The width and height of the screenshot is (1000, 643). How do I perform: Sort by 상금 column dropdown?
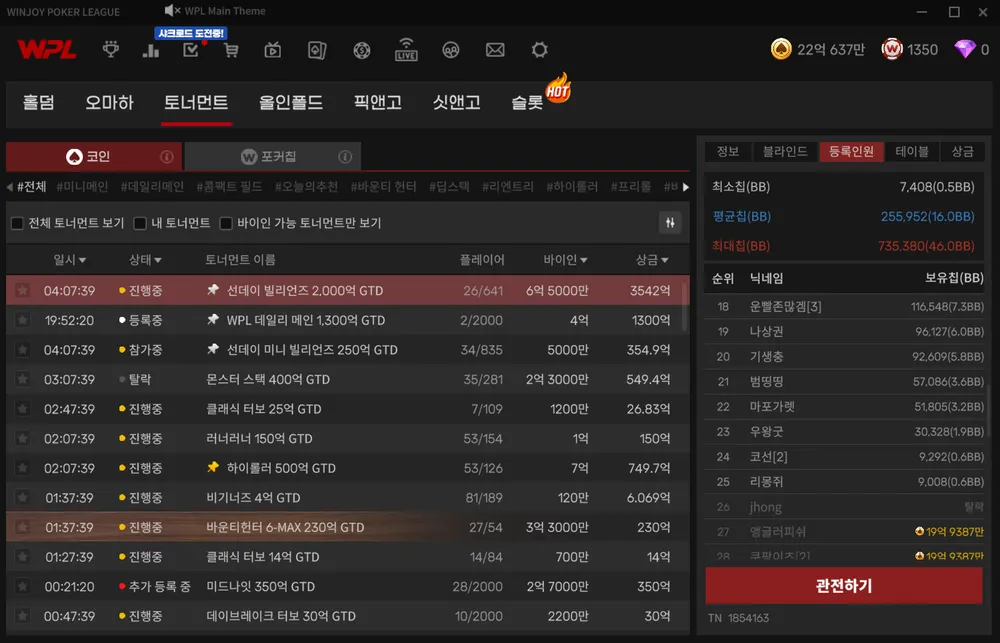coord(652,260)
